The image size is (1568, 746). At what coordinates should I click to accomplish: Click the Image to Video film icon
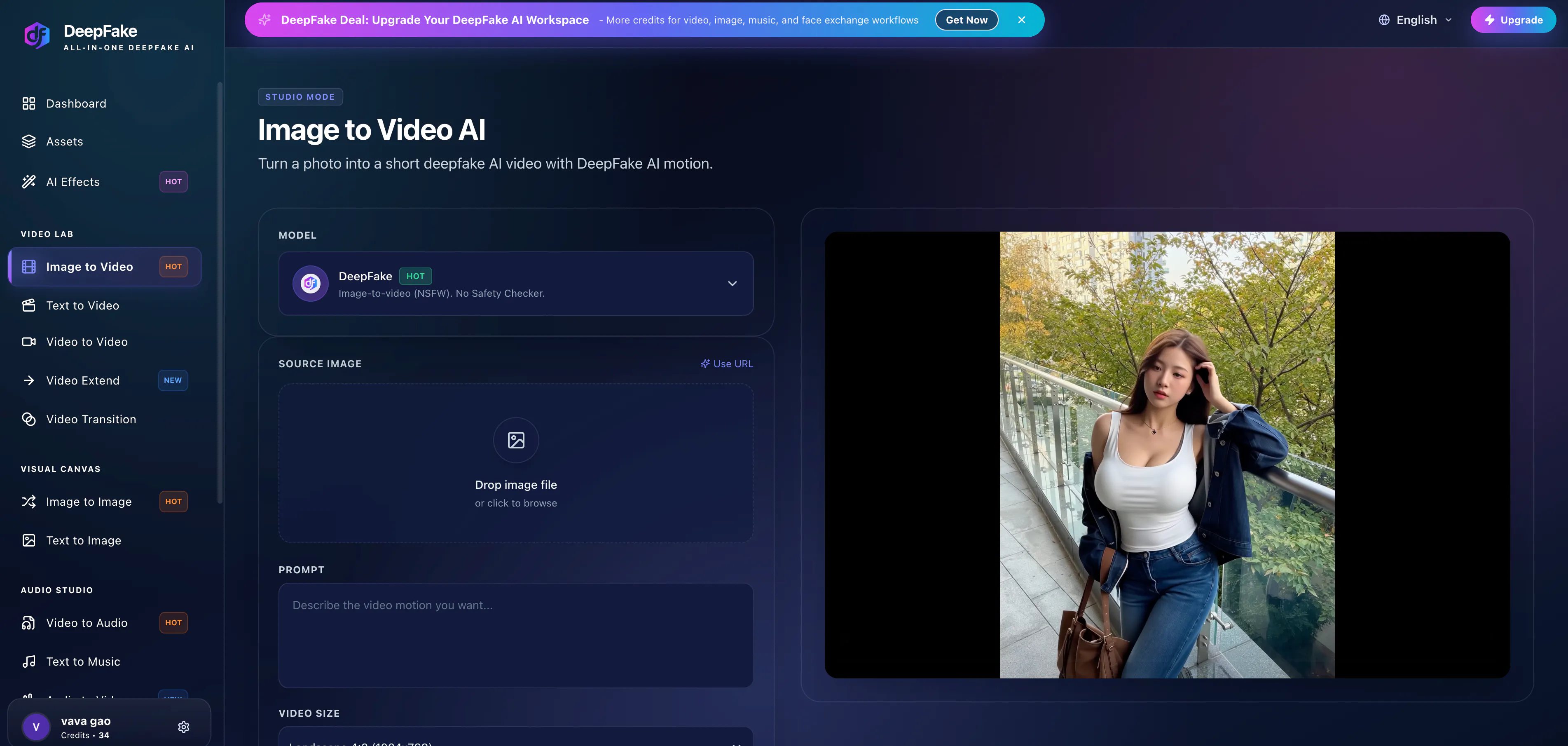point(28,267)
